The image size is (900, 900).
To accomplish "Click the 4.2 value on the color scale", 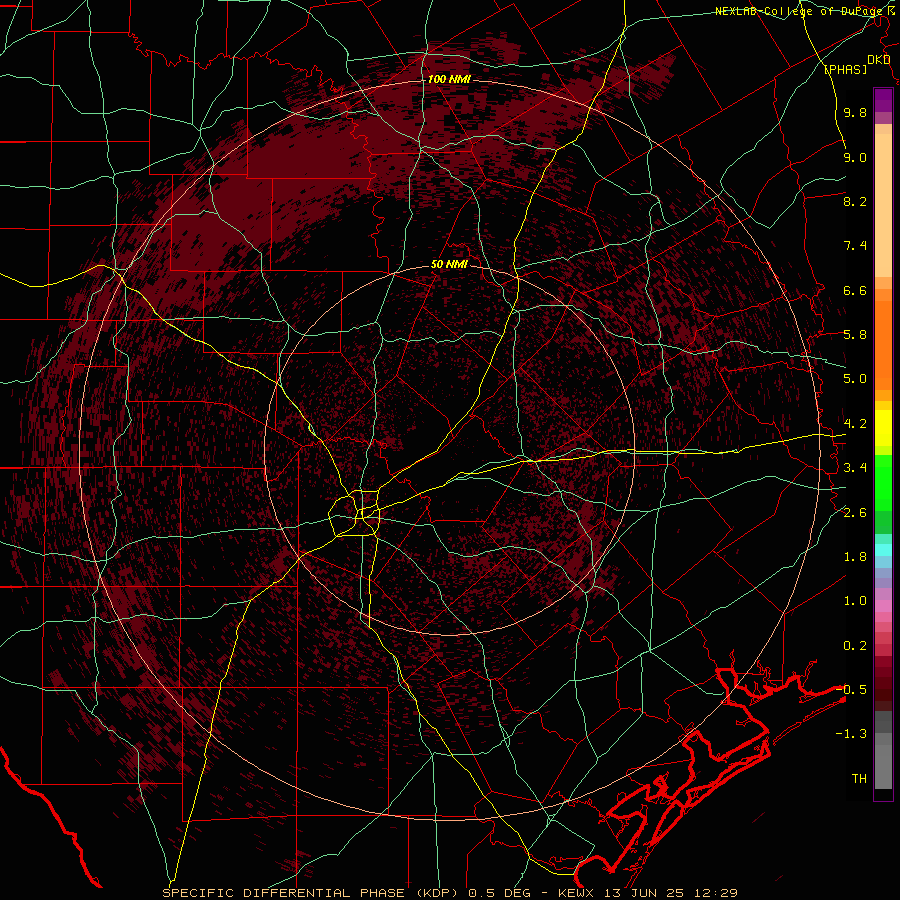I will click(855, 424).
